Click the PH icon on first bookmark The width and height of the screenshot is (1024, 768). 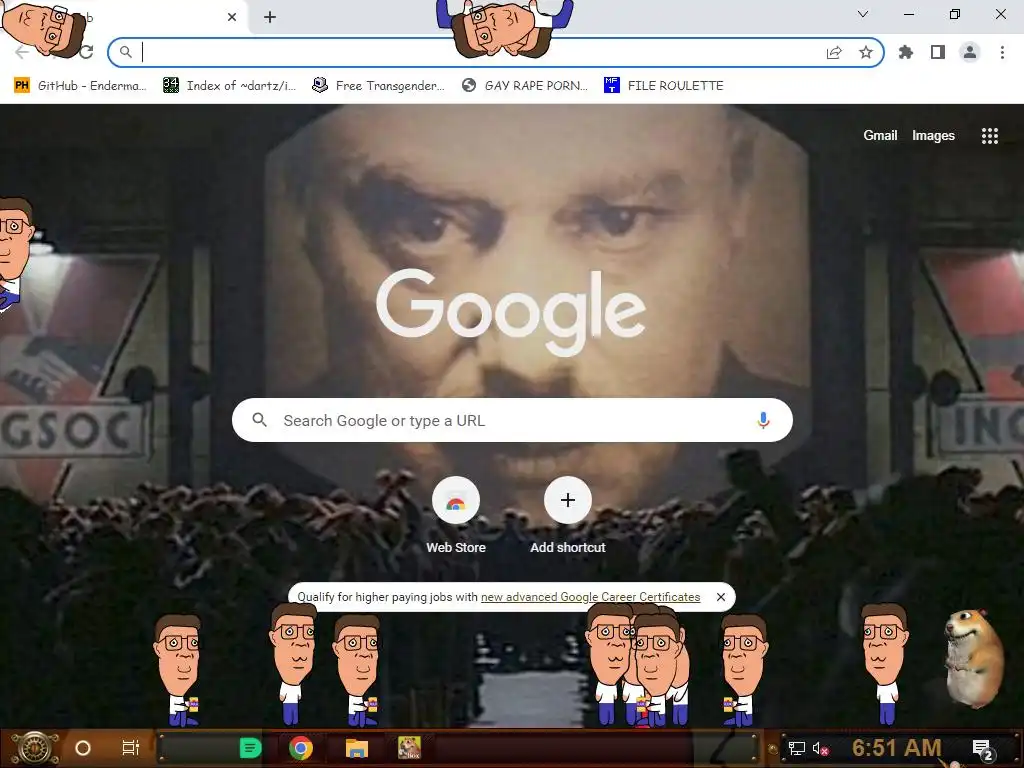[22, 86]
